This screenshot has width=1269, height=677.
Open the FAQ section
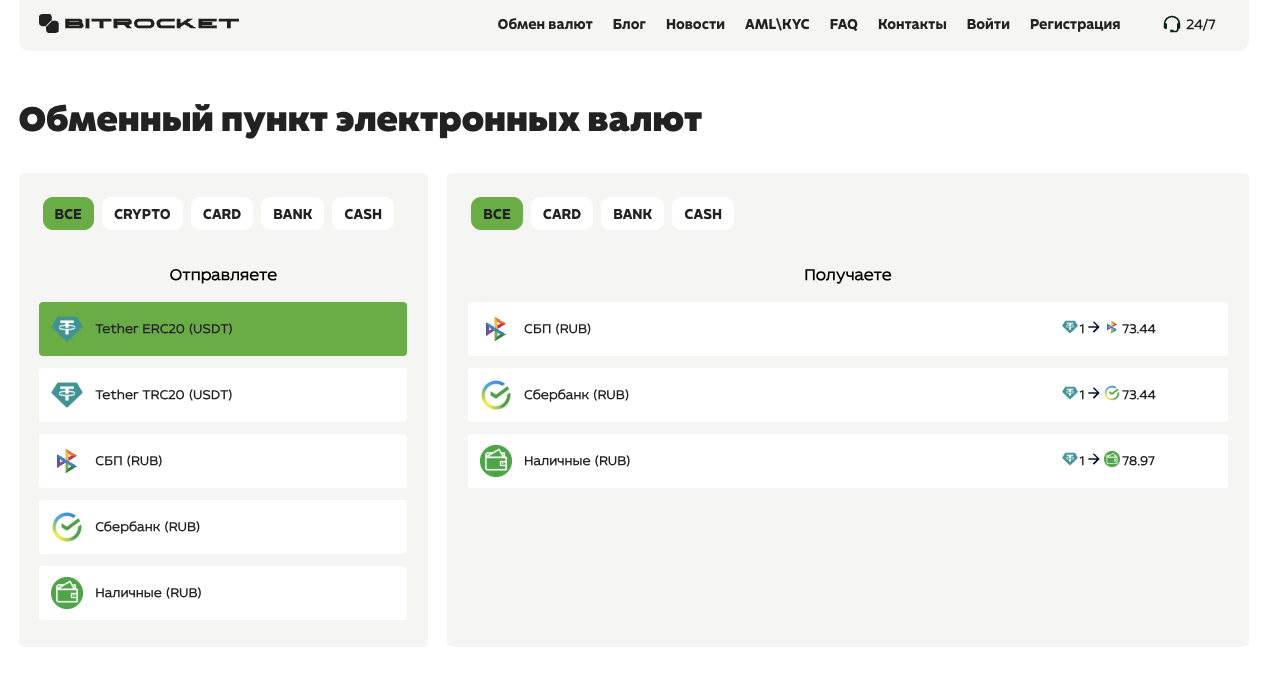coord(843,24)
